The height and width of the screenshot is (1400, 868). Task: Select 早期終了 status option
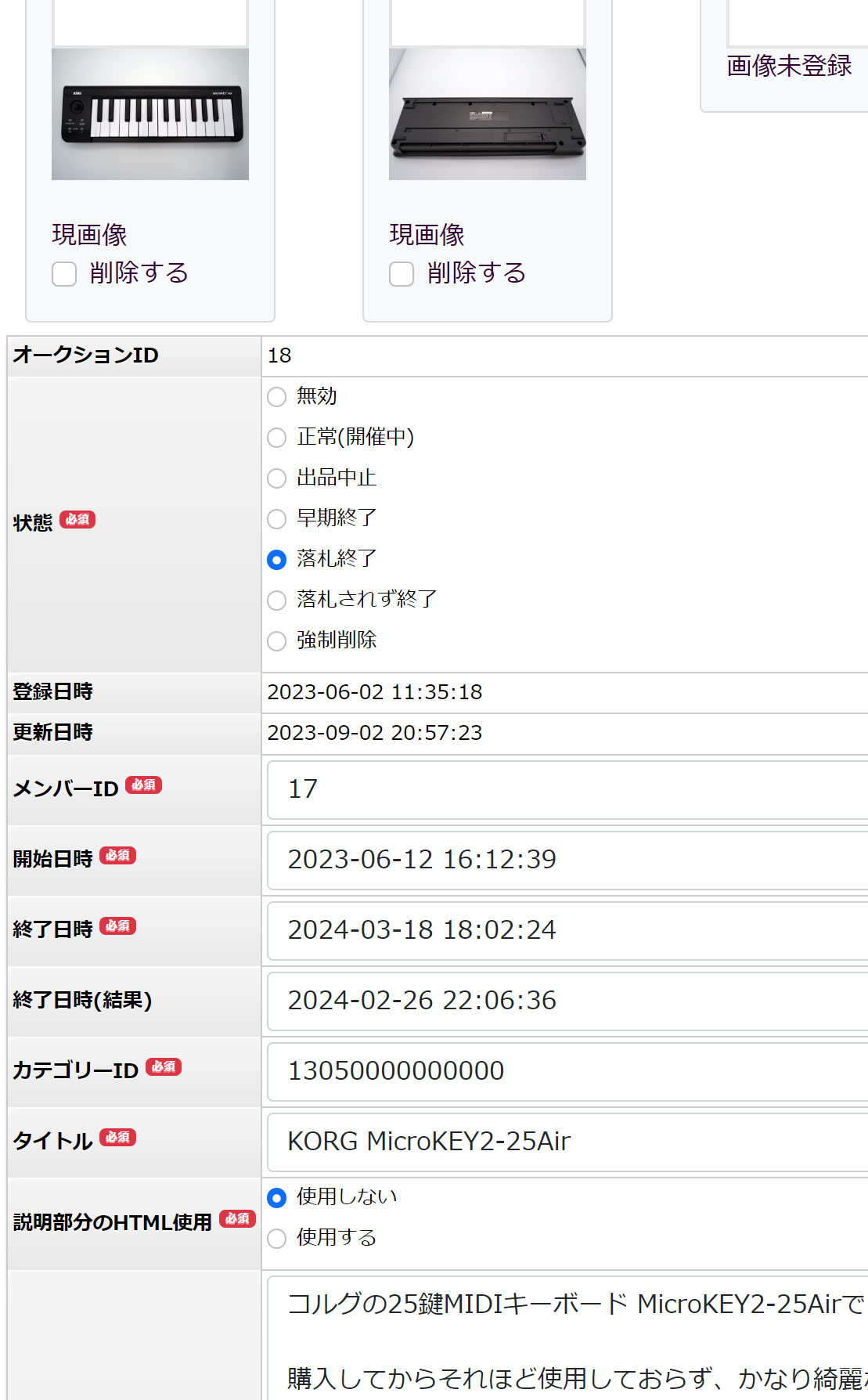[x=277, y=518]
